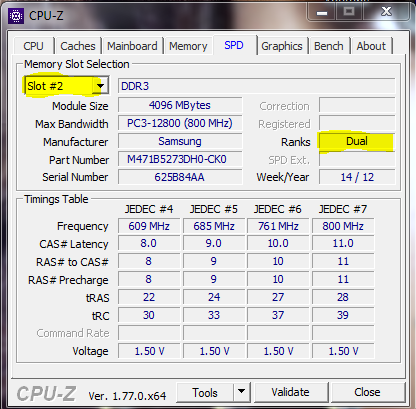Click the CAS# Latency 10.0 cell
Screen dimensions: 416x409
pyautogui.click(x=278, y=243)
